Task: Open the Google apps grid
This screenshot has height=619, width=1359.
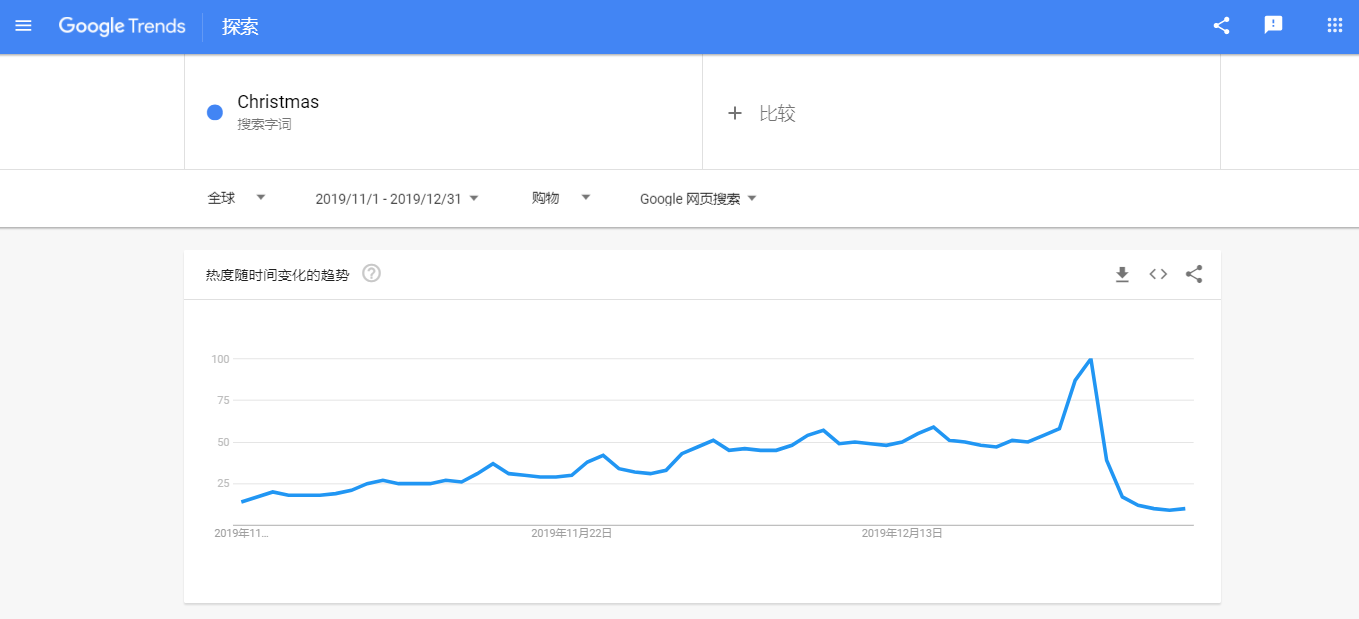Action: 1334,26
